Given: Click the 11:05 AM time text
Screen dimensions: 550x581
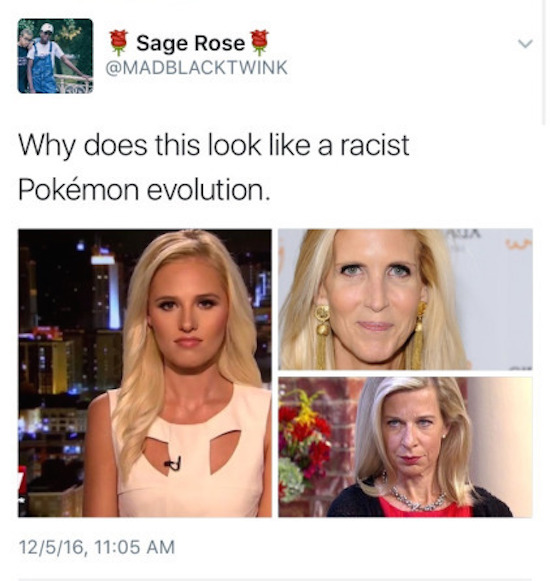Looking at the screenshot, I should [x=135, y=547].
